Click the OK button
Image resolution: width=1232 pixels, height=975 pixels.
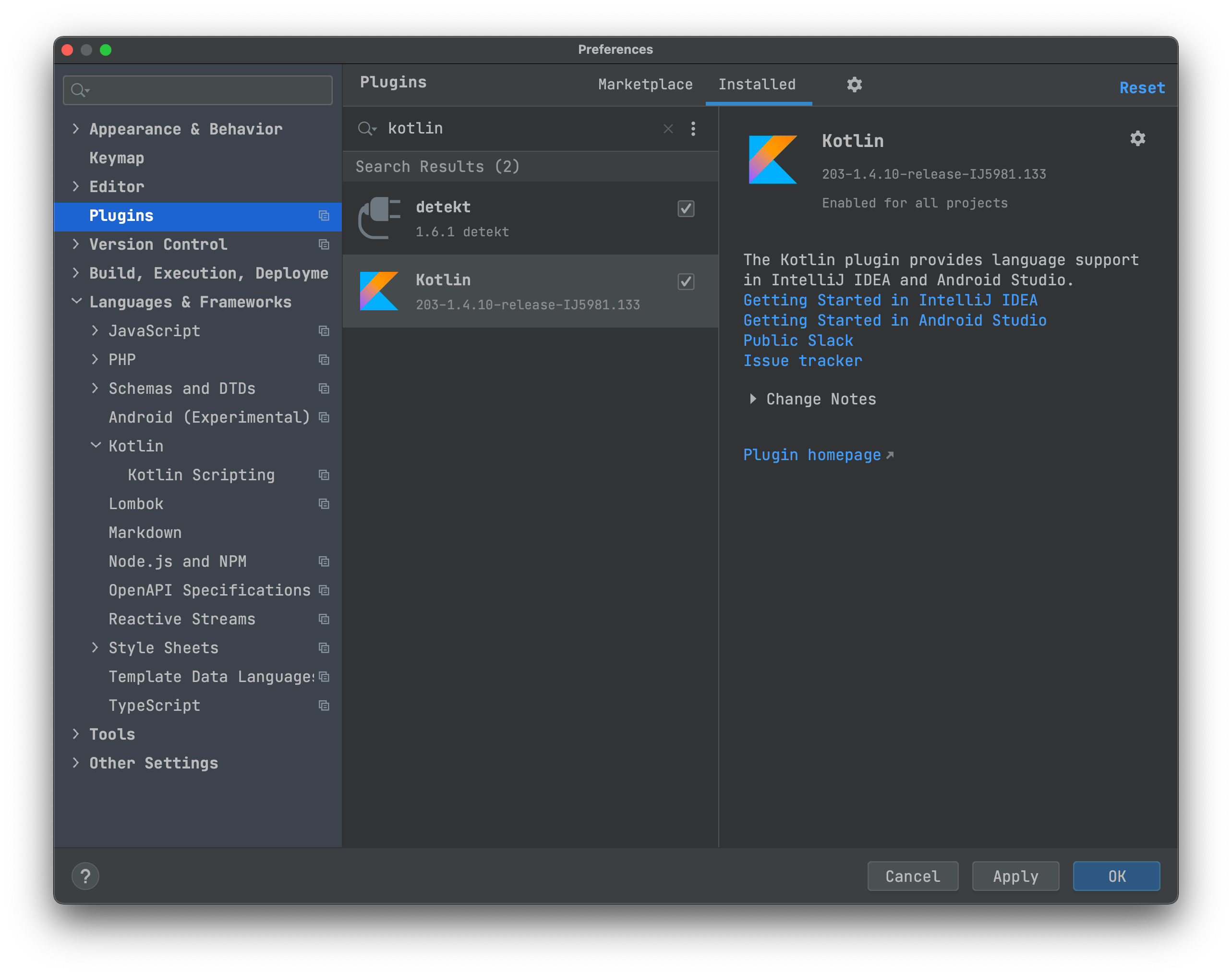tap(1116, 876)
